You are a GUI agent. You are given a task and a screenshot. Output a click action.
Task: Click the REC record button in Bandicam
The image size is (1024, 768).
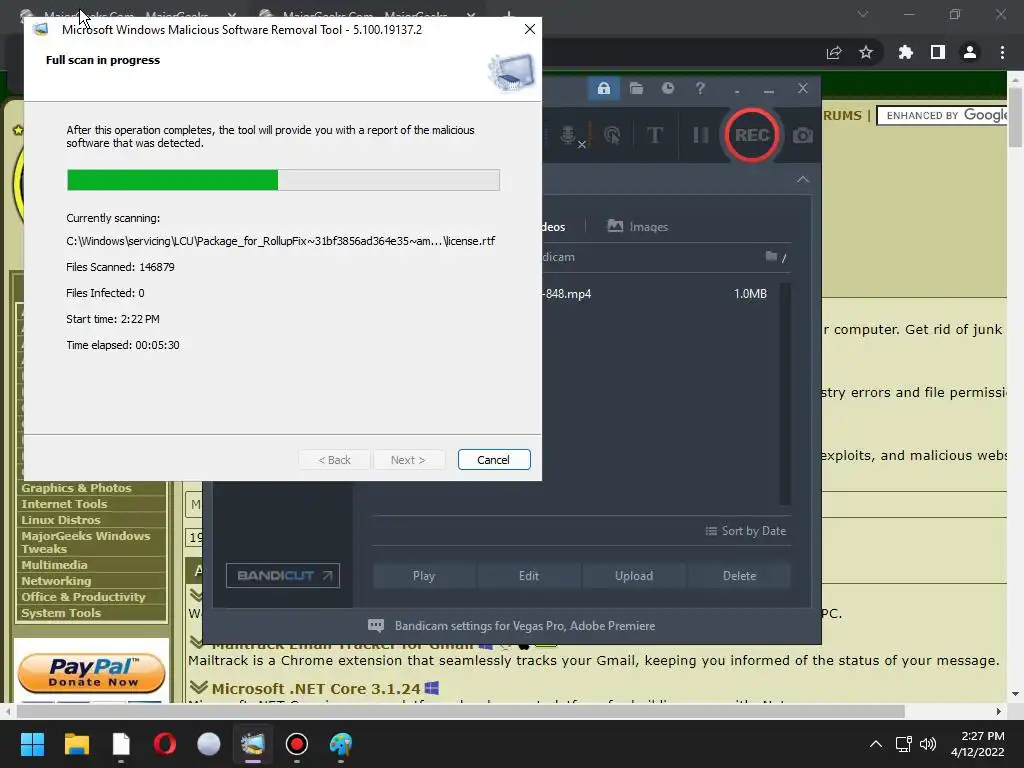[752, 135]
